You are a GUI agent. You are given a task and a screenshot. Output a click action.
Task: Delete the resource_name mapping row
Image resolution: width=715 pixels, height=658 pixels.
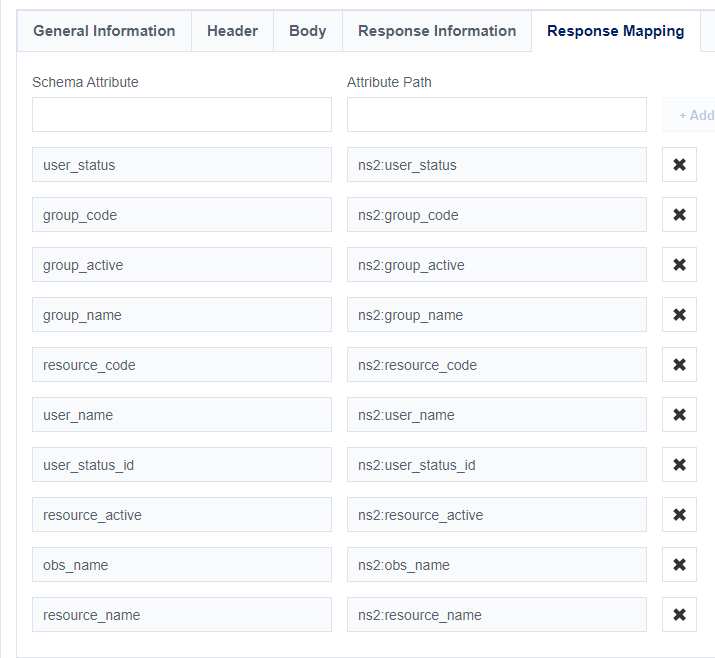pyautogui.click(x=679, y=615)
